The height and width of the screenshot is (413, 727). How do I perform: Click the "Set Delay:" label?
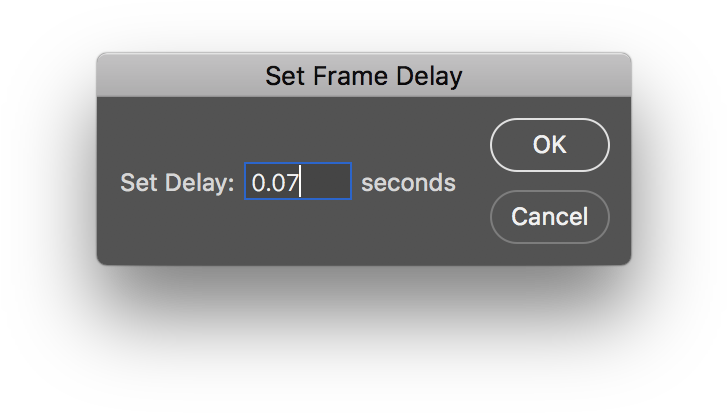pos(177,183)
